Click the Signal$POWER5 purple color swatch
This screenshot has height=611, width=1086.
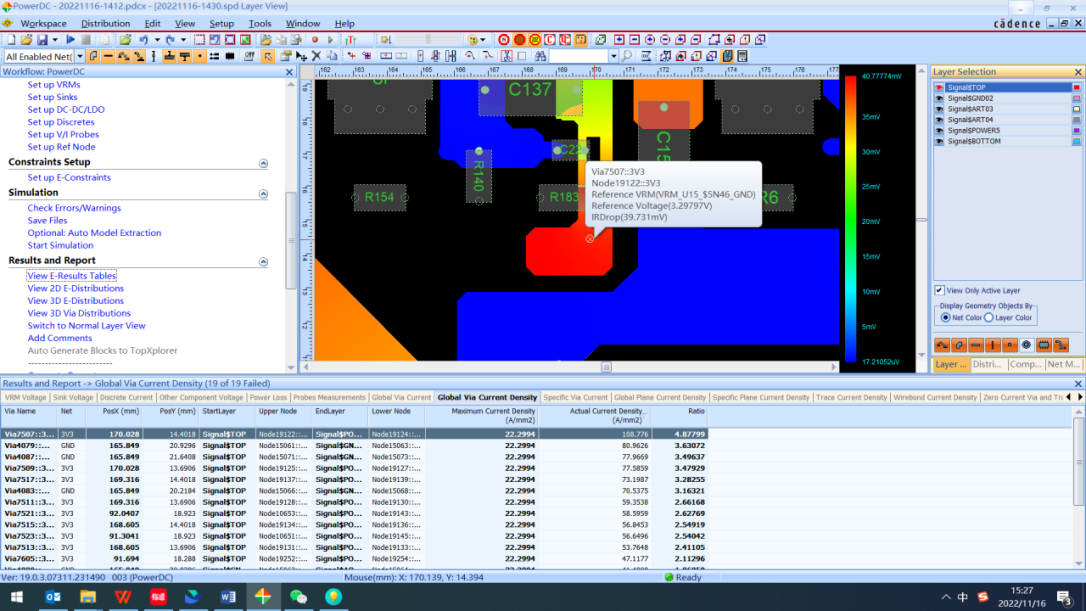tap(1076, 130)
